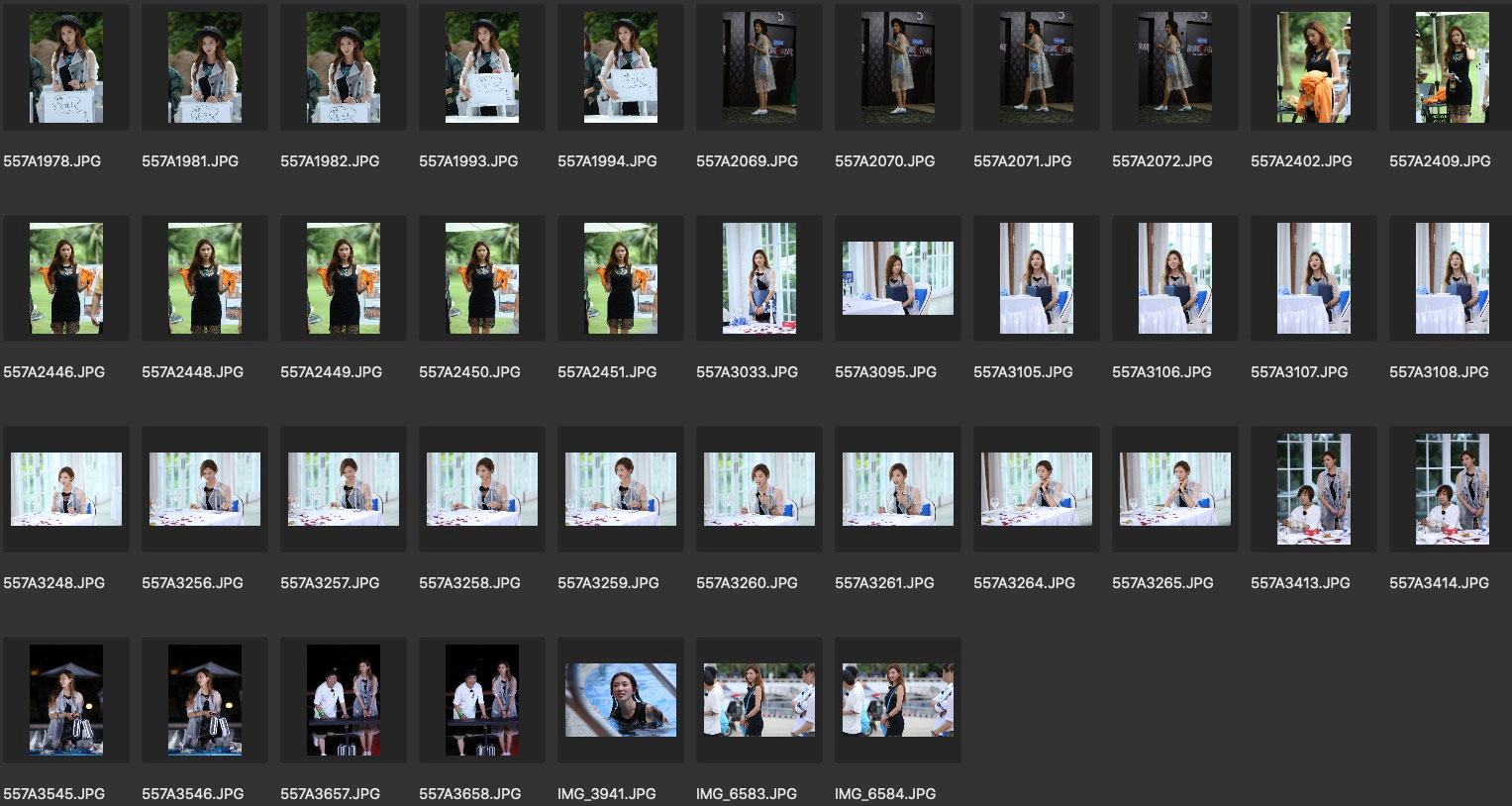Click the filename label IMG_6583.JPG
The image size is (1512, 806).
click(747, 794)
